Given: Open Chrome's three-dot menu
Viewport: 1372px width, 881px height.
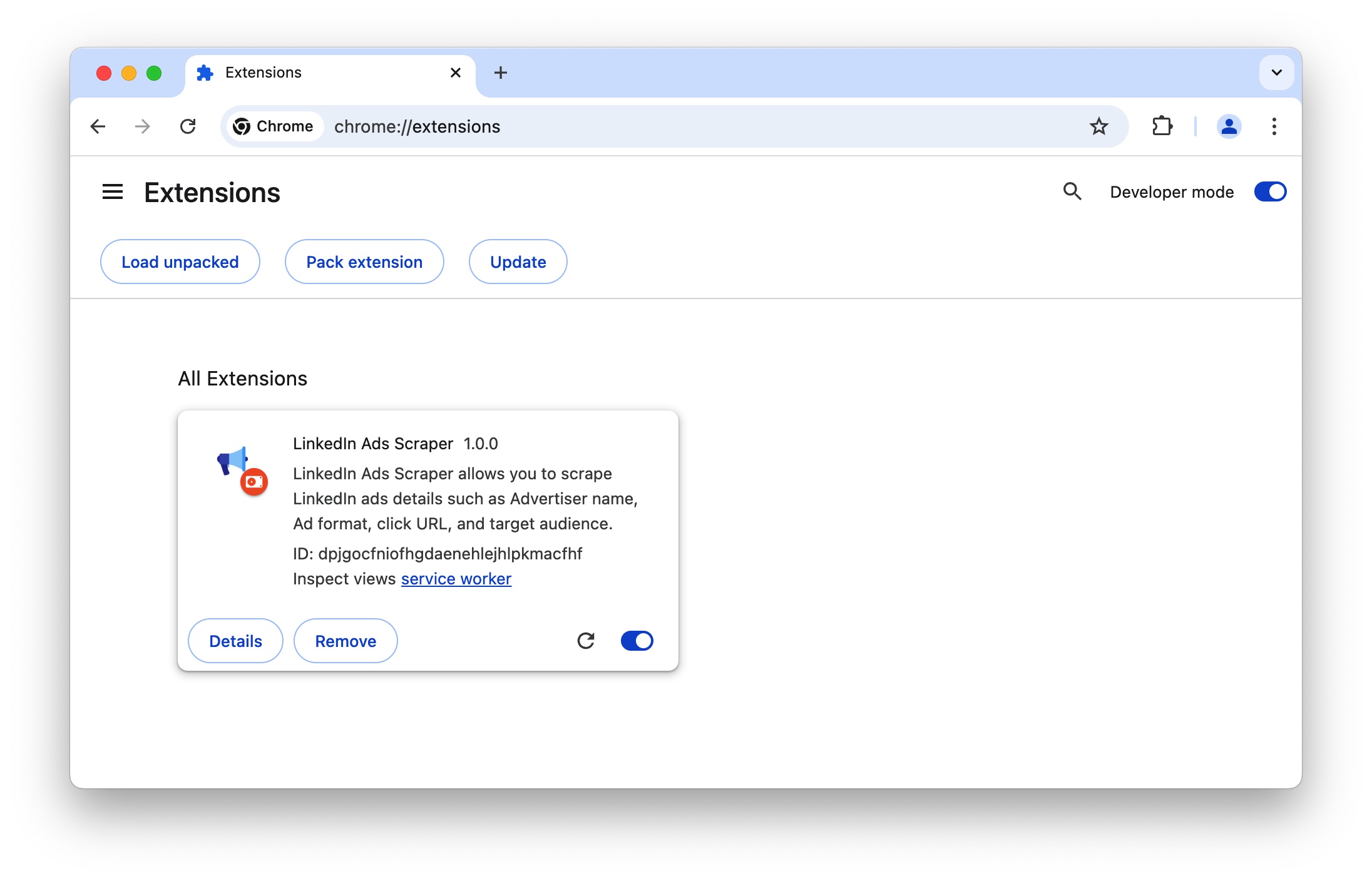Looking at the screenshot, I should click(1274, 126).
